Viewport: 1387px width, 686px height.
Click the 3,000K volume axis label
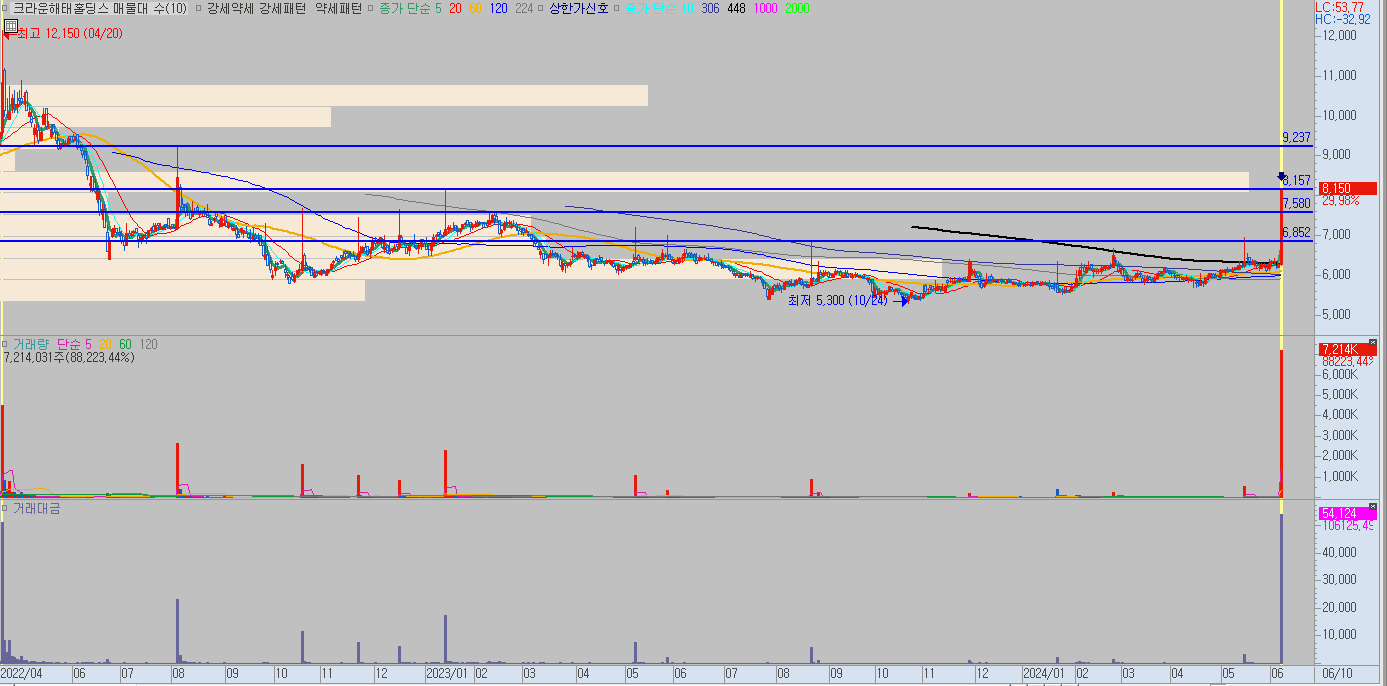[1339, 435]
